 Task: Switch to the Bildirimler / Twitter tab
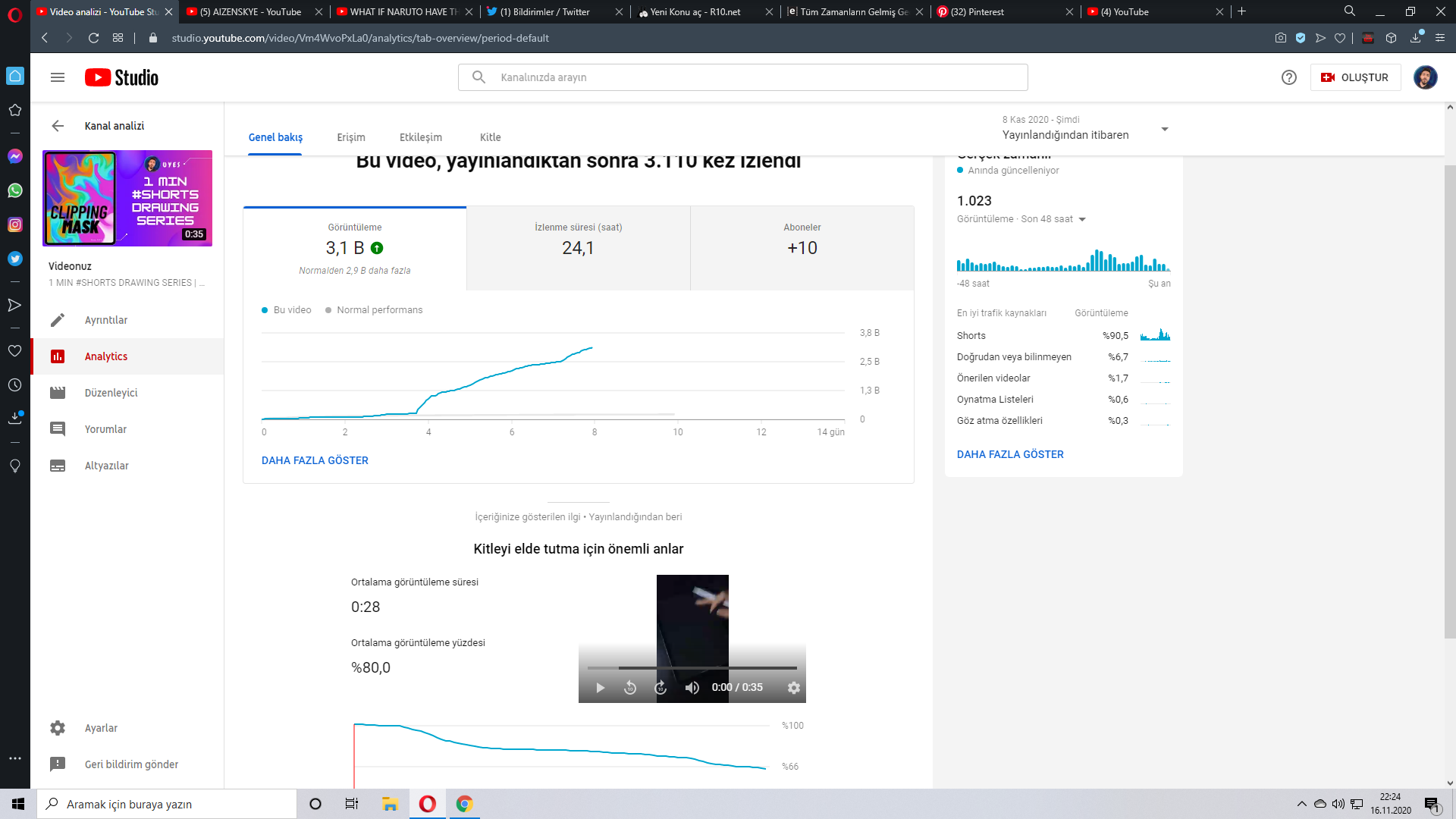point(554,11)
